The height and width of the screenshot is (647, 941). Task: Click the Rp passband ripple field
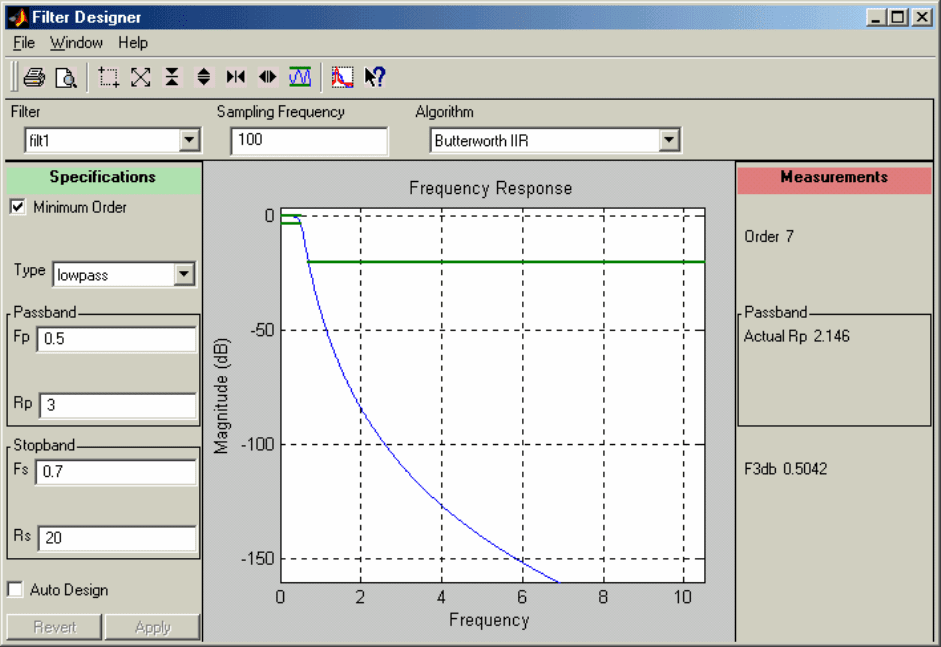click(118, 405)
